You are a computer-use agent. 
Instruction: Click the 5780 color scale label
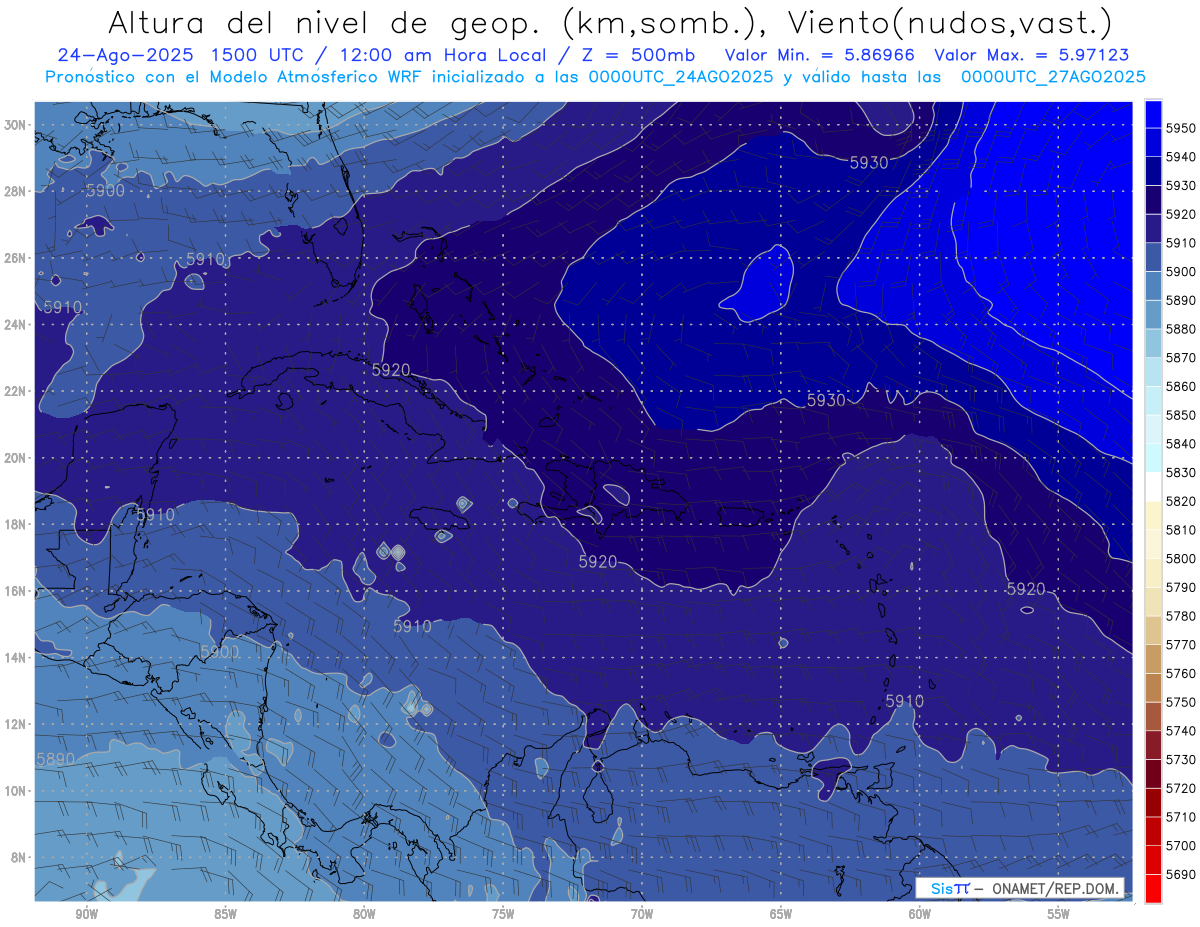[1181, 616]
